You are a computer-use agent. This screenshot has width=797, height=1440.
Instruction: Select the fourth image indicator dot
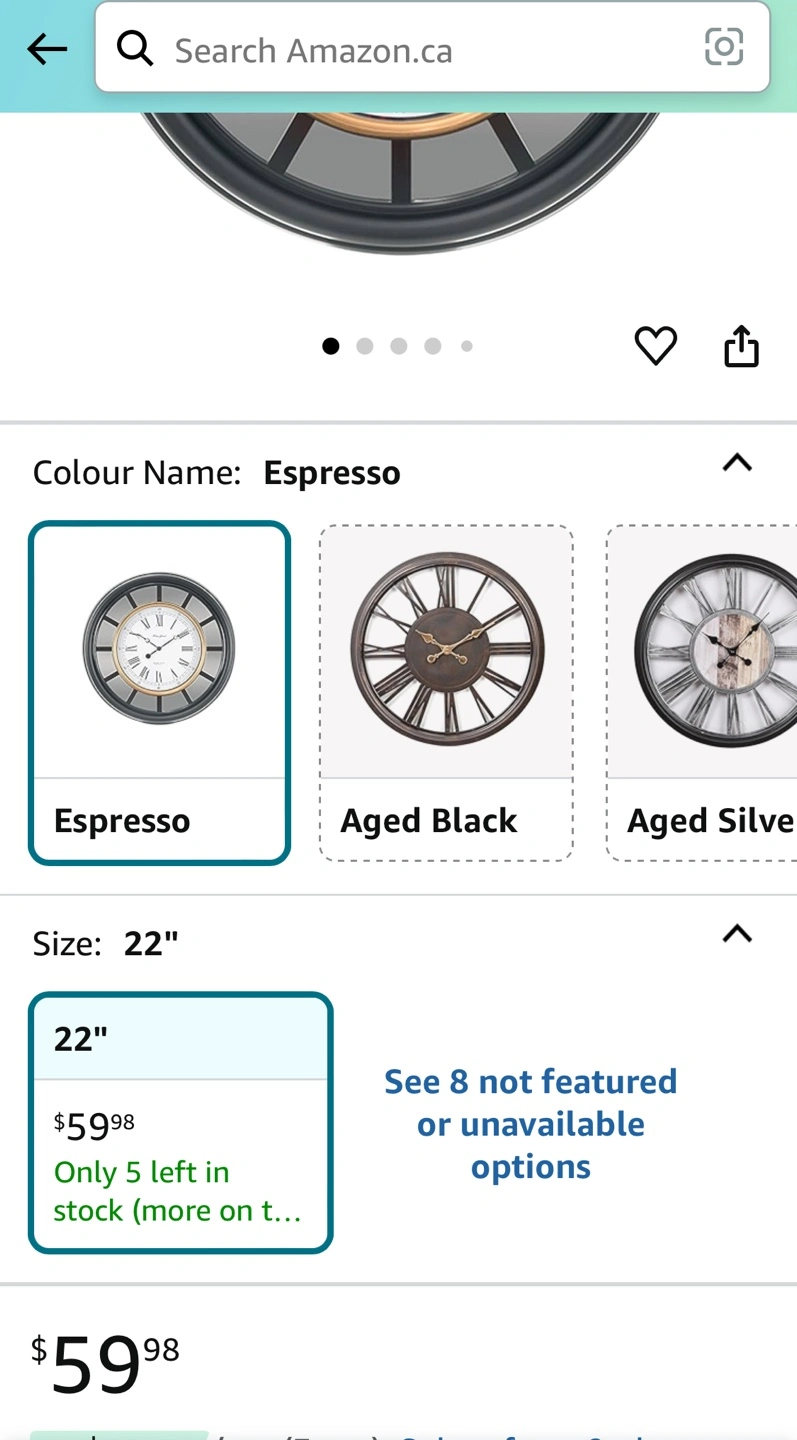pos(433,346)
